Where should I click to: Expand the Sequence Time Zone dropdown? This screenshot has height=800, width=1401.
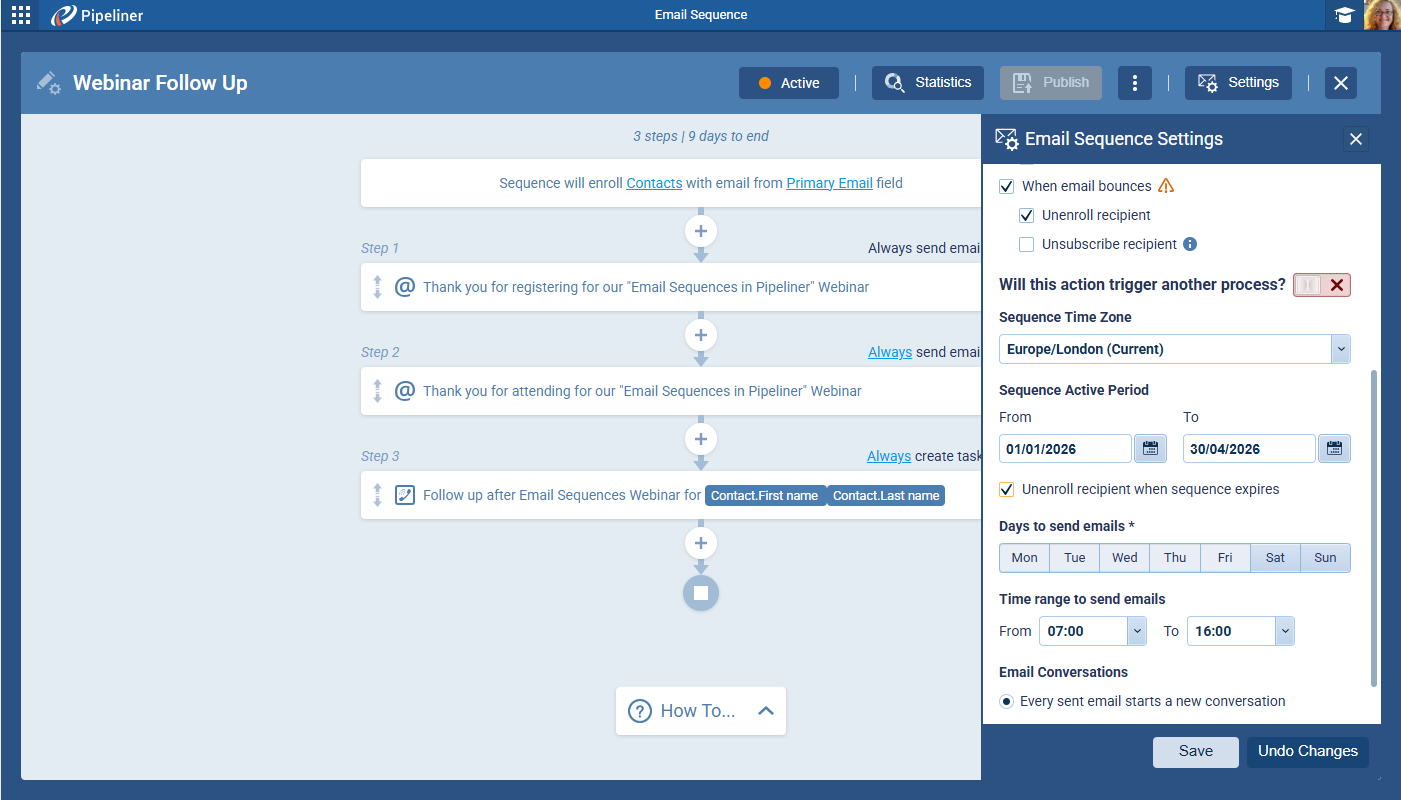[1340, 349]
